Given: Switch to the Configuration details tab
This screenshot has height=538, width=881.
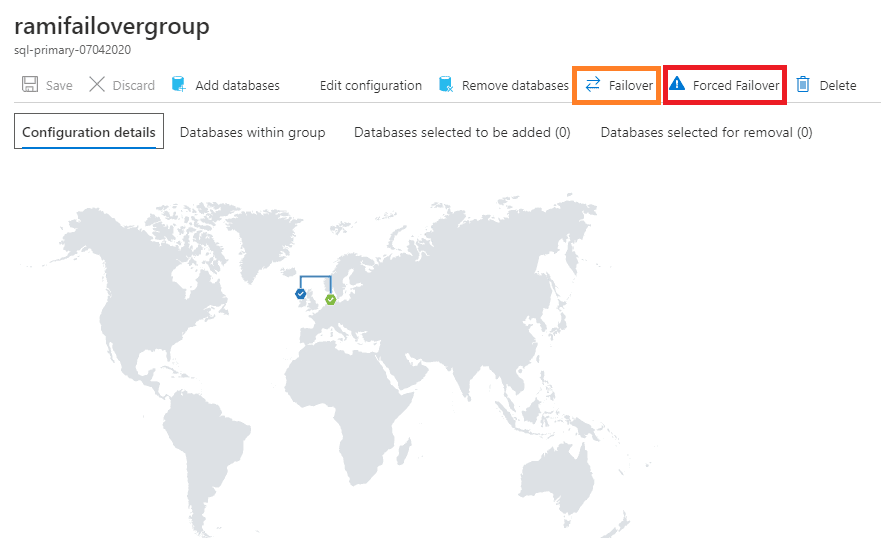Looking at the screenshot, I should (89, 132).
